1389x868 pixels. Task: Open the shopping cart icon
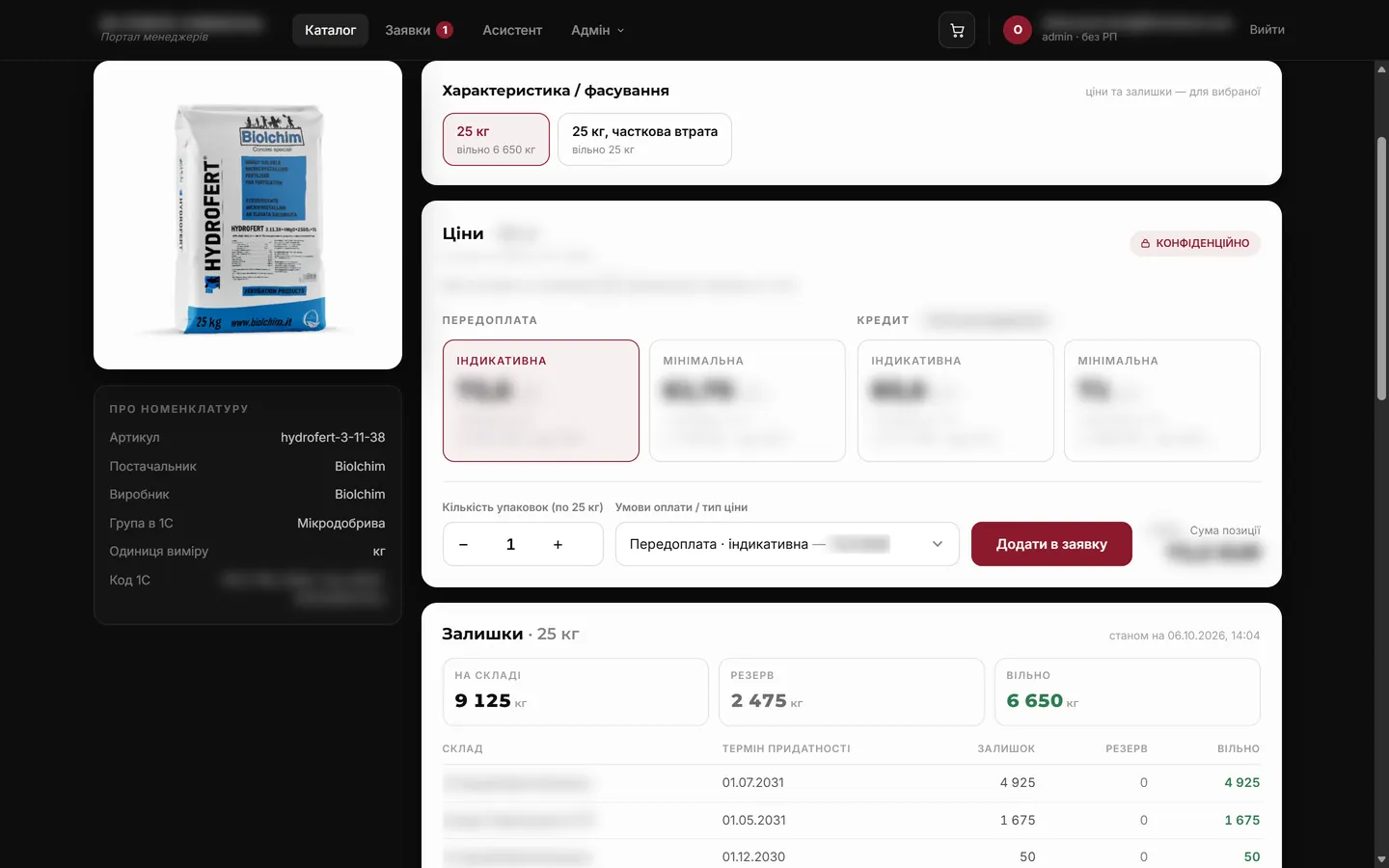pos(957,30)
